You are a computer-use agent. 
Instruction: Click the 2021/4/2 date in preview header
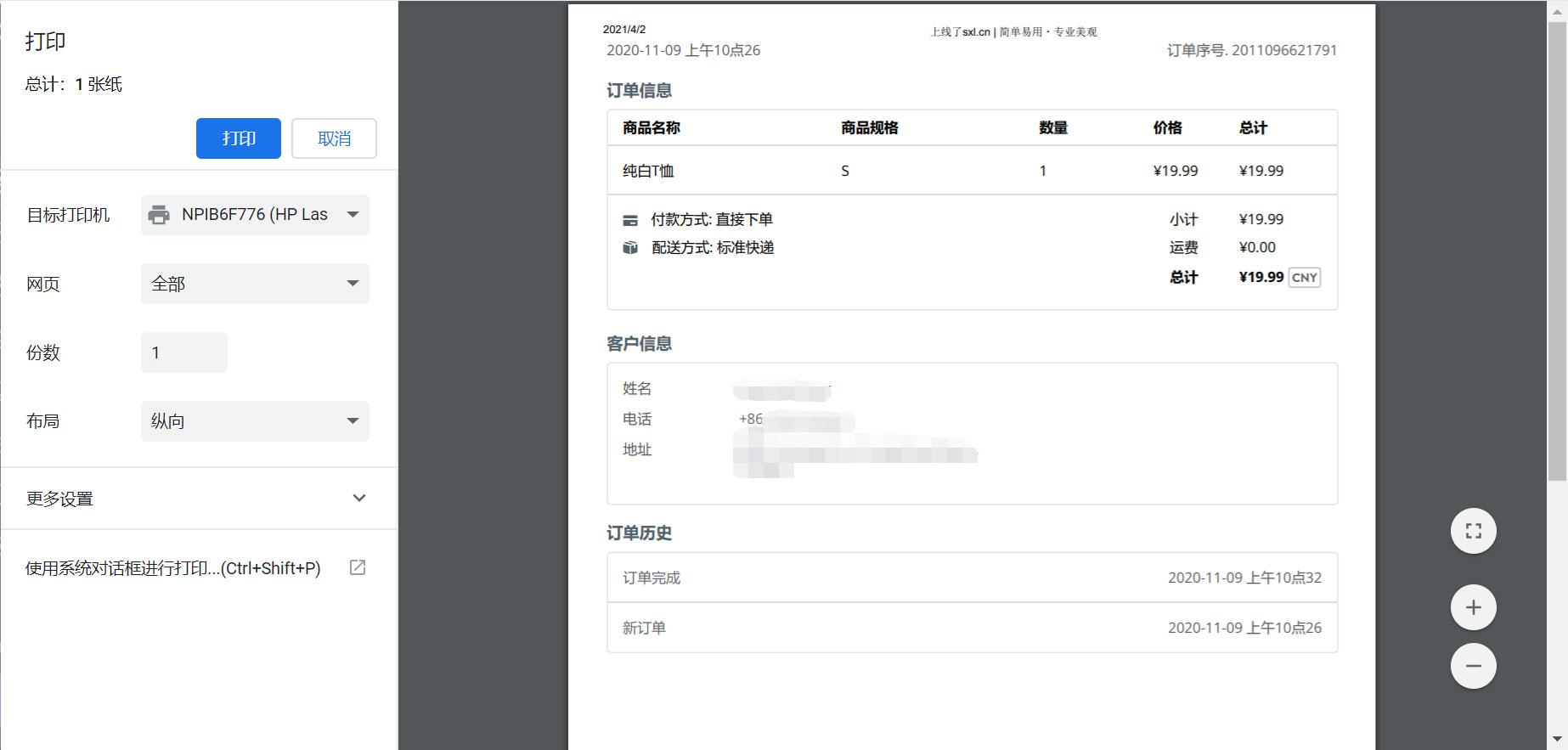(624, 29)
